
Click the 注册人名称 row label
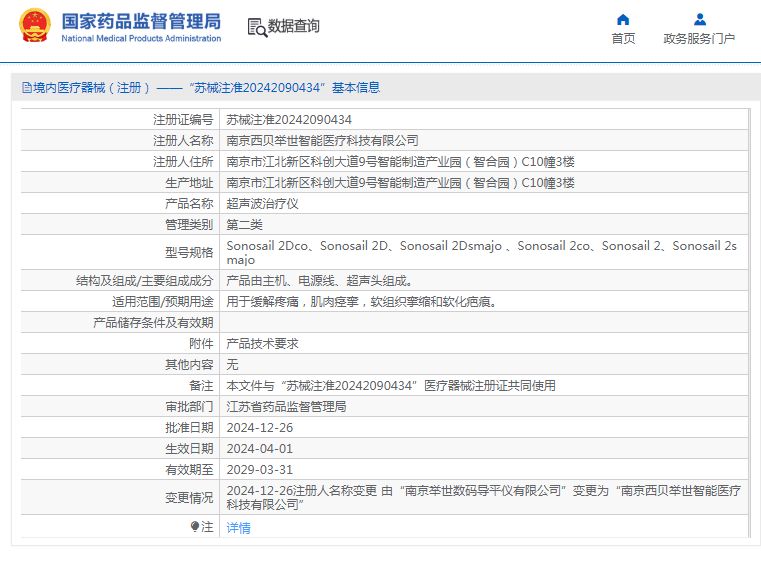click(183, 141)
